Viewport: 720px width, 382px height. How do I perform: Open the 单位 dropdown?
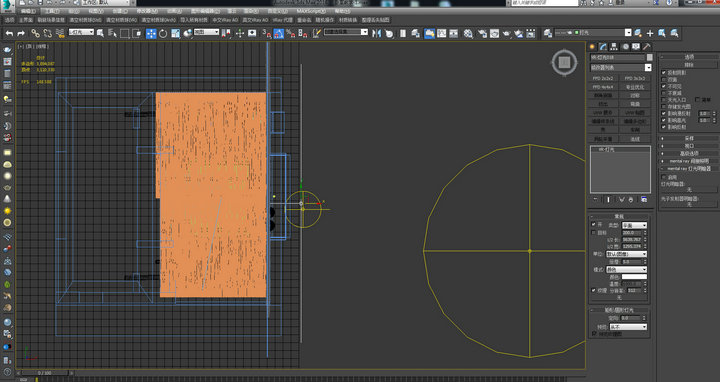point(626,254)
